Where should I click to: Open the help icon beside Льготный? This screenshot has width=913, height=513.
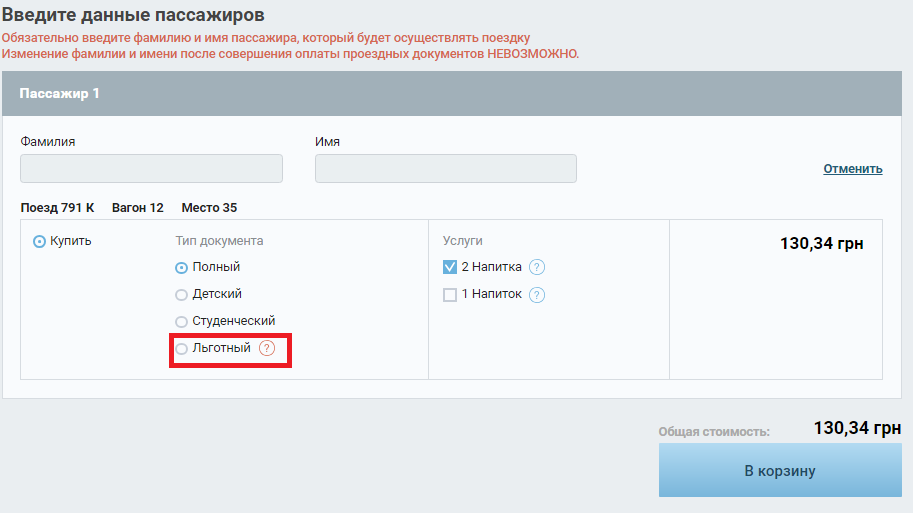click(267, 348)
